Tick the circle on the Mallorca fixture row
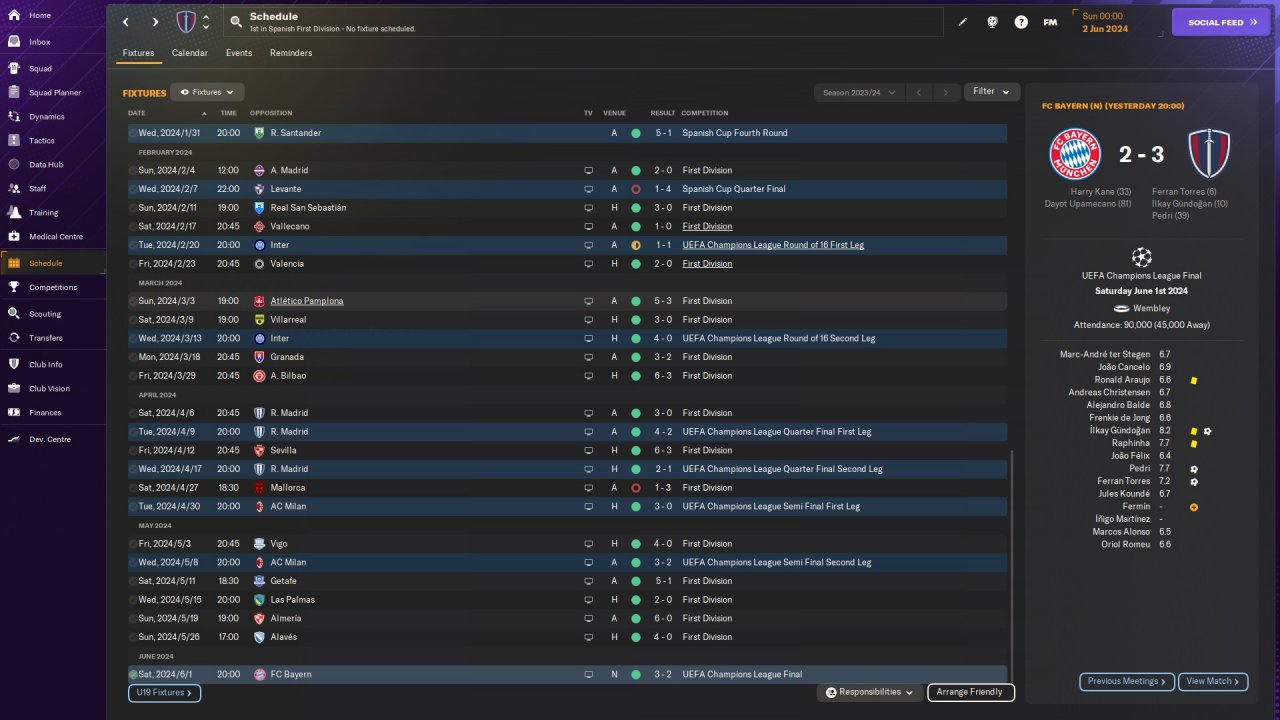Image resolution: width=1280 pixels, height=720 pixels. pyautogui.click(x=134, y=488)
